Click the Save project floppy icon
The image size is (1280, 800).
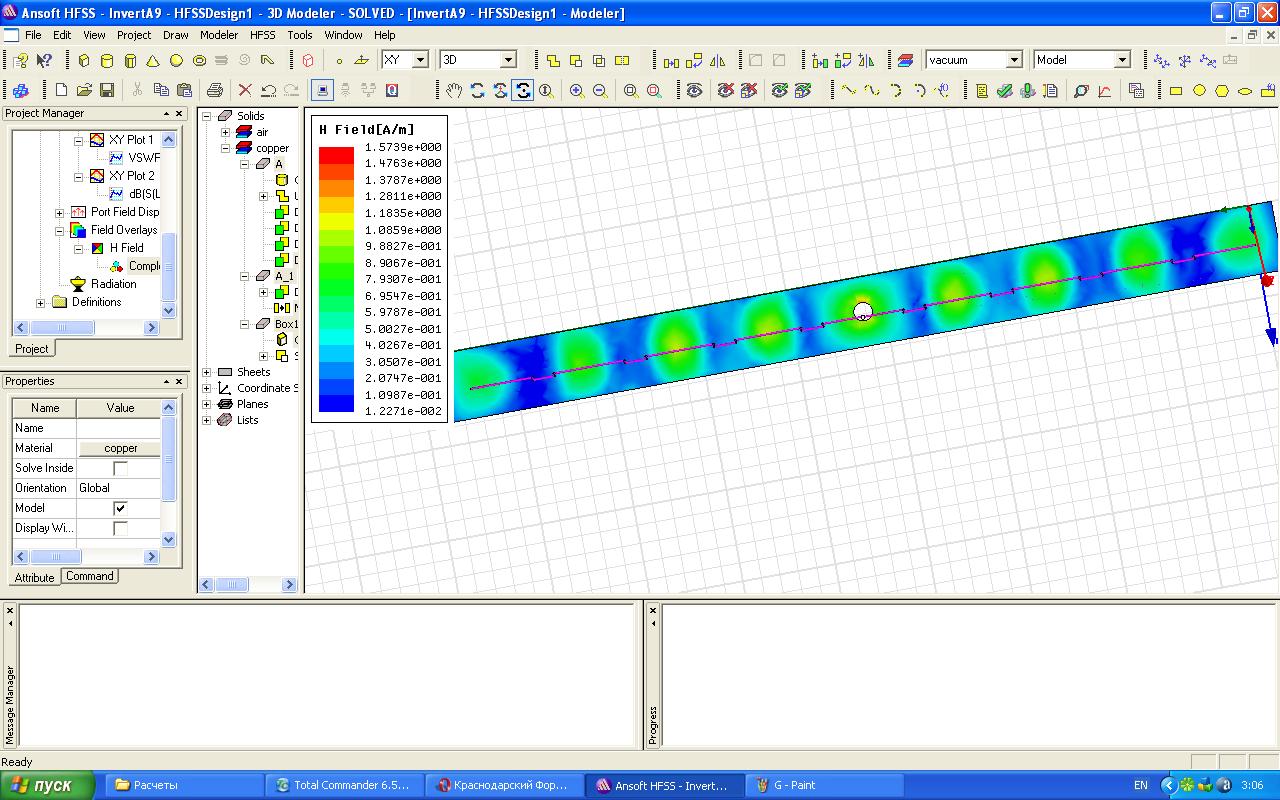pos(107,91)
